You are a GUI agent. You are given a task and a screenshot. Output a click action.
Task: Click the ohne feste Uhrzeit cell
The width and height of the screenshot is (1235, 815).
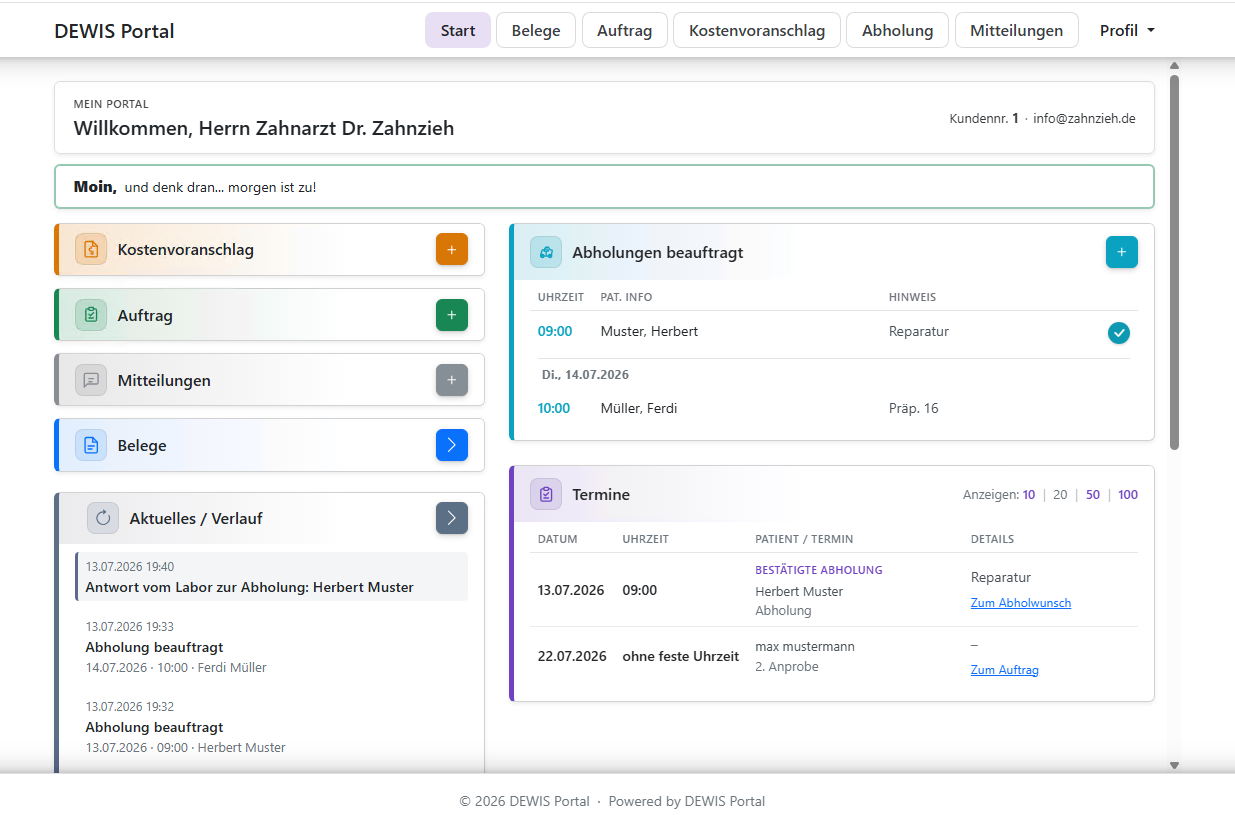pos(681,656)
